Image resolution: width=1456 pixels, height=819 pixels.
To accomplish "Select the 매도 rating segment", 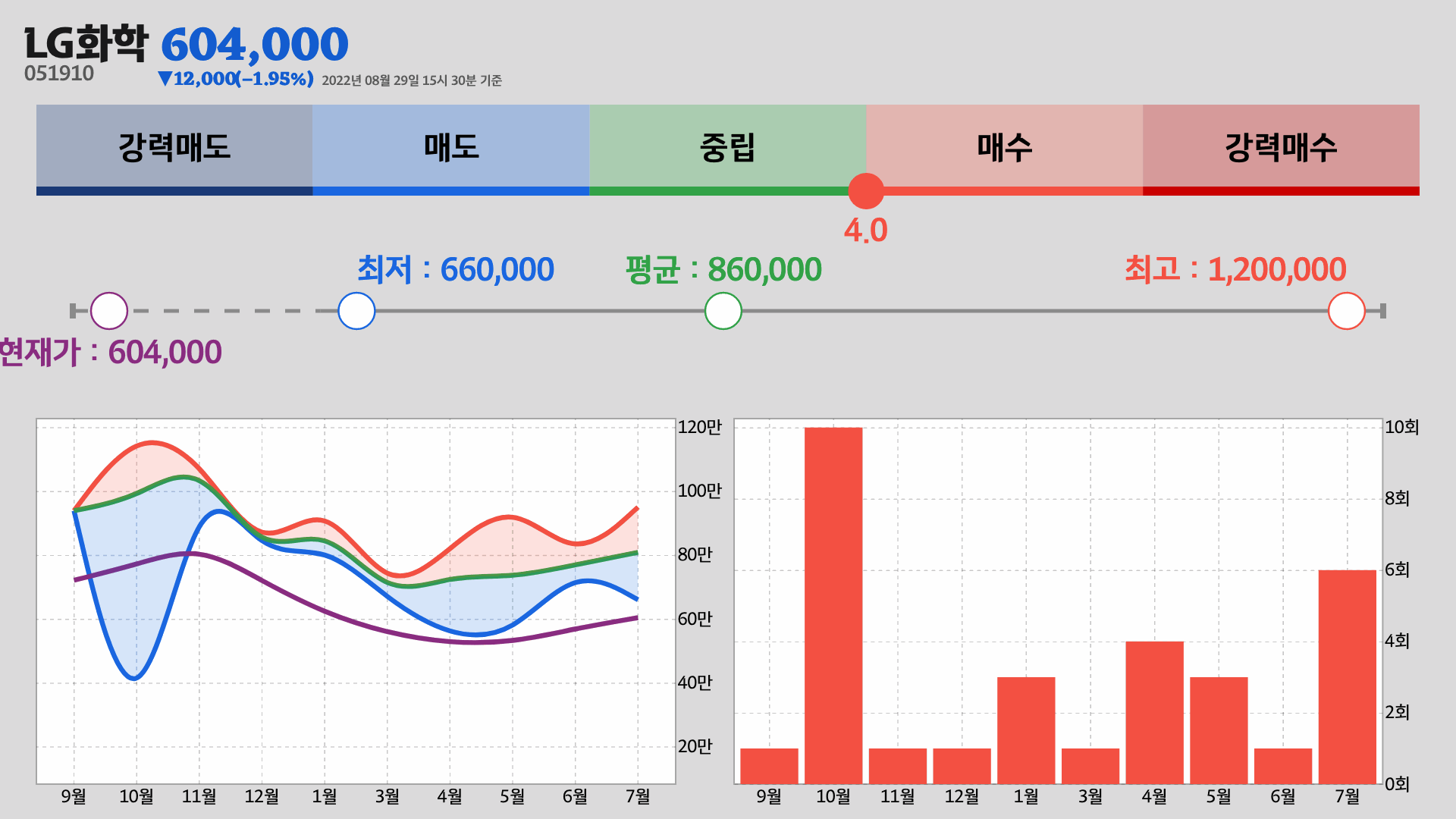I will point(451,150).
